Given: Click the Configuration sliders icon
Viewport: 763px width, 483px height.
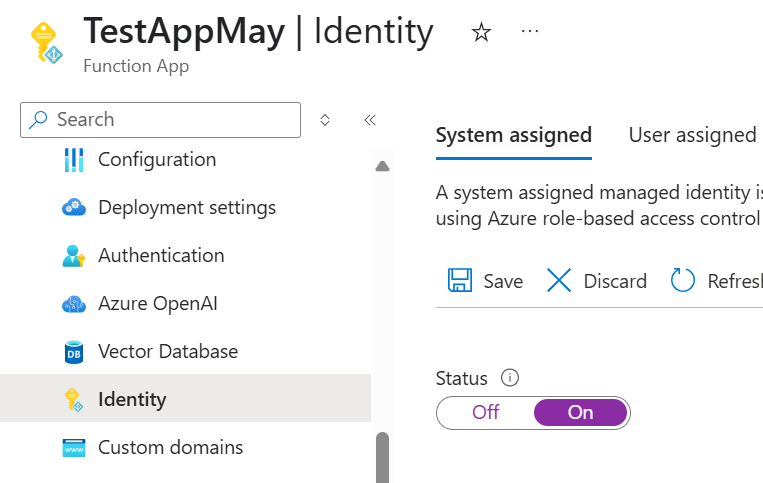Looking at the screenshot, I should [74, 160].
